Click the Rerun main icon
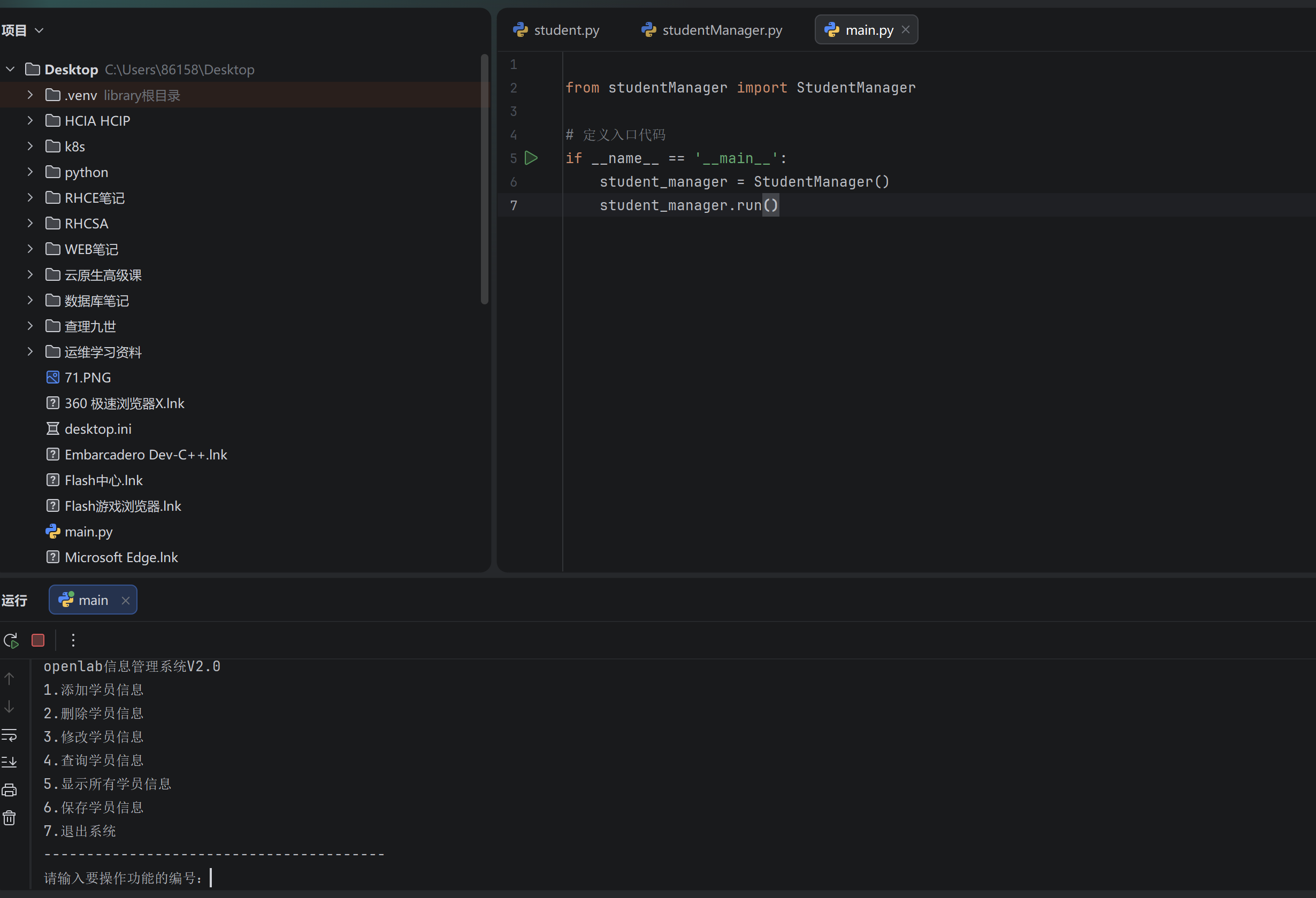 pos(11,640)
